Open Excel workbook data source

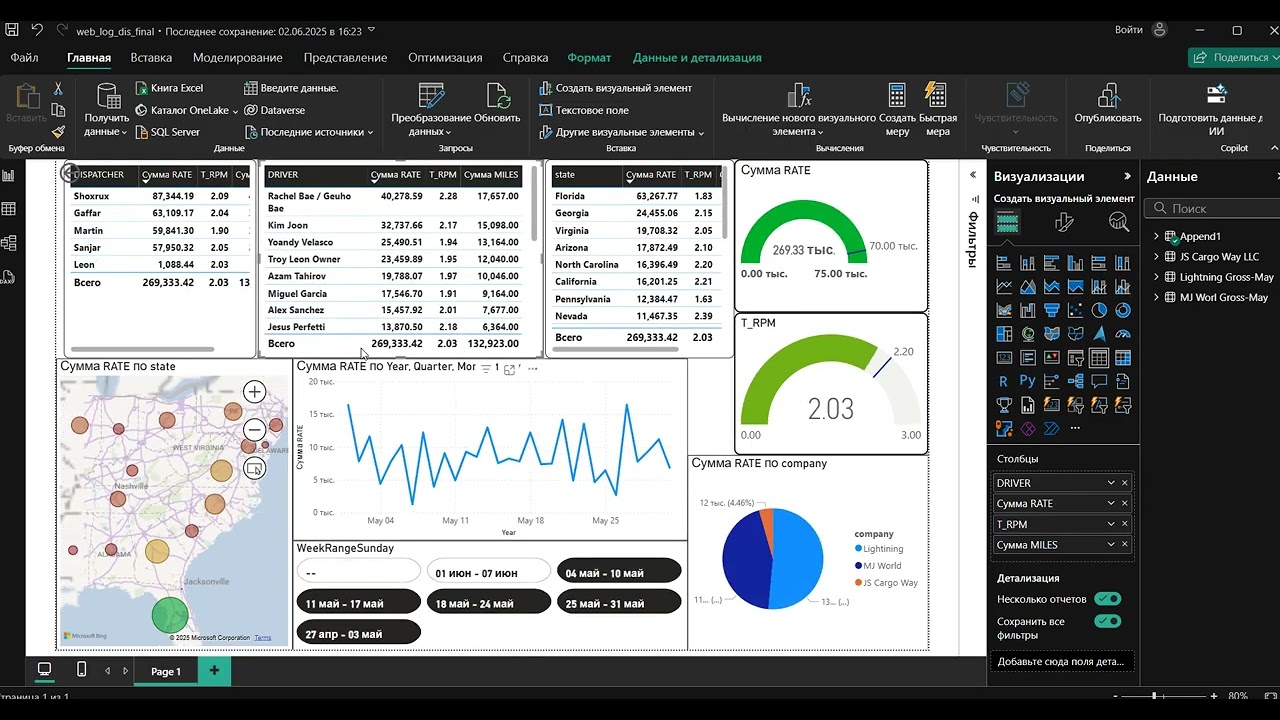pyautogui.click(x=169, y=88)
